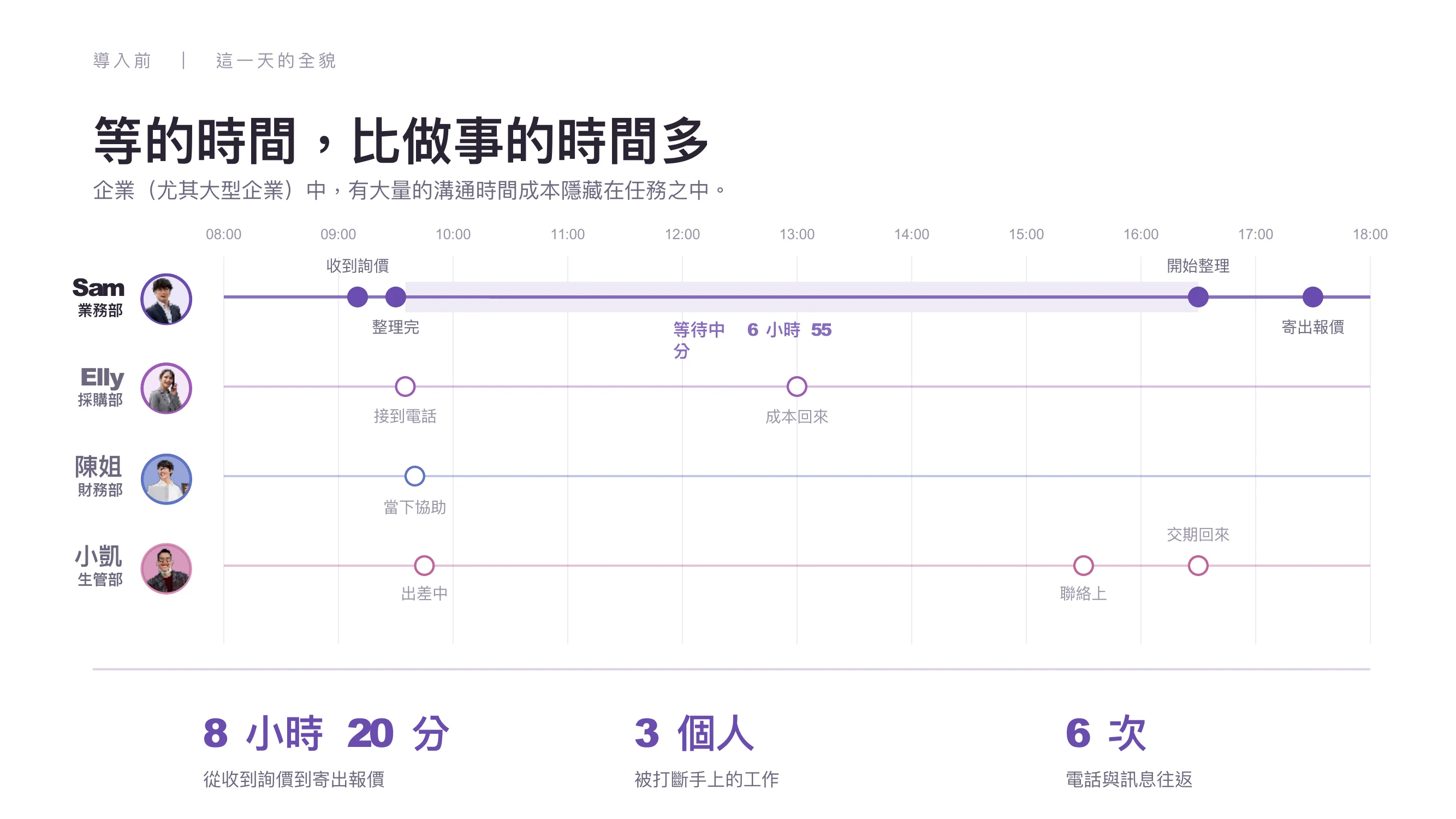Click the 被打斷手上的工作 caption
The width and height of the screenshot is (1456, 819).
click(706, 780)
